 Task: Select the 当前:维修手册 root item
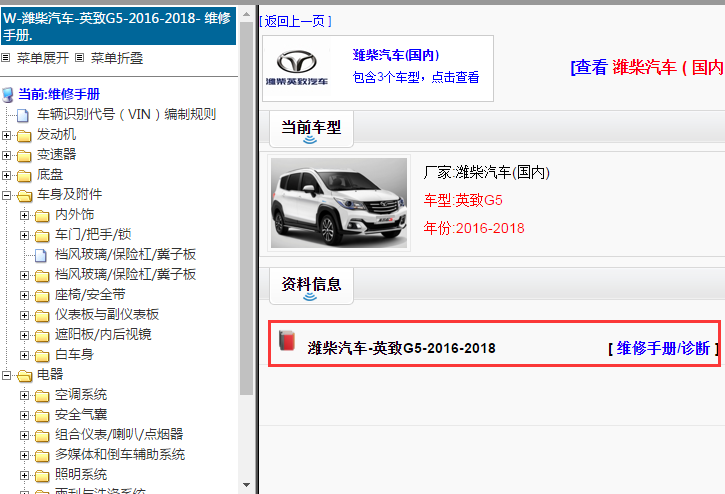(59, 94)
